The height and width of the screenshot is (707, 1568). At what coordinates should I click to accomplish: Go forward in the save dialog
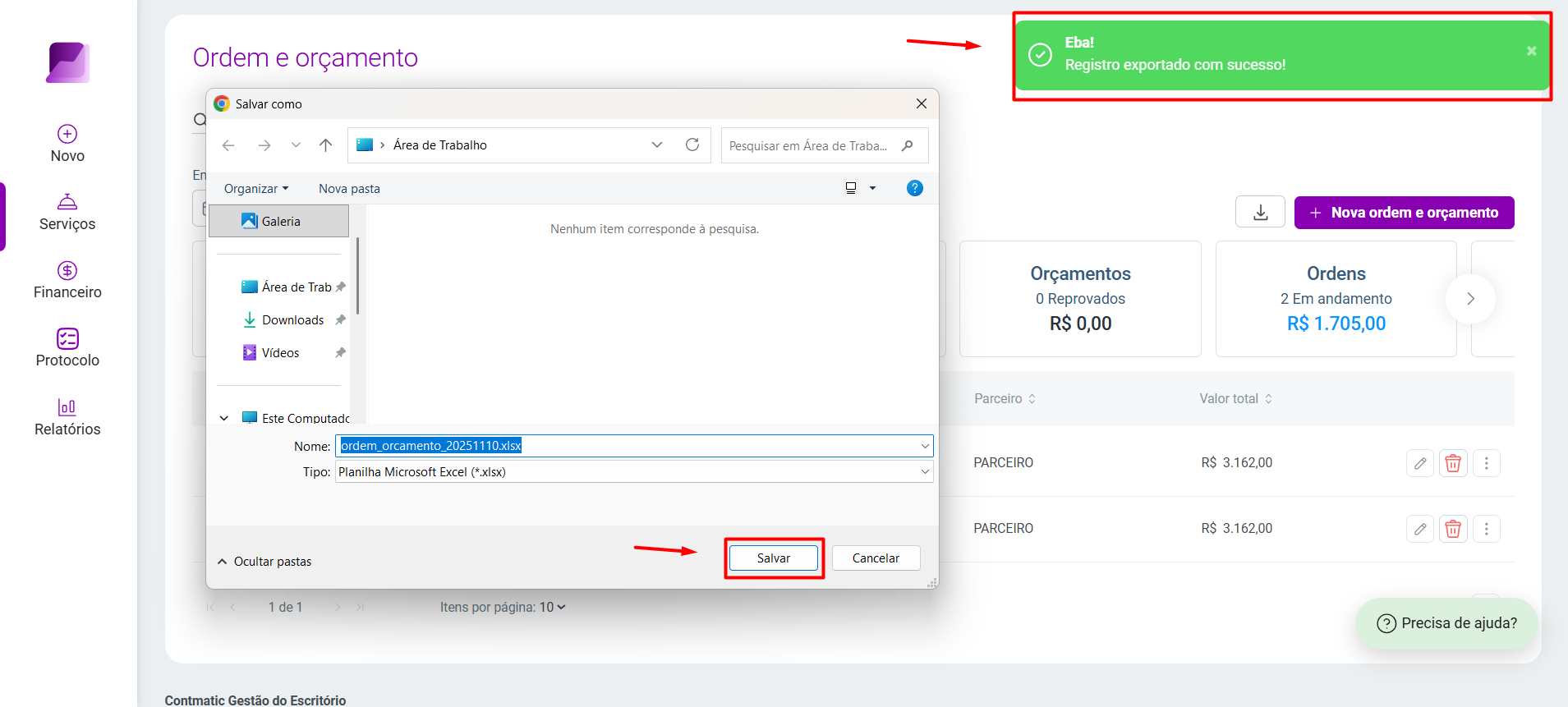coord(264,145)
